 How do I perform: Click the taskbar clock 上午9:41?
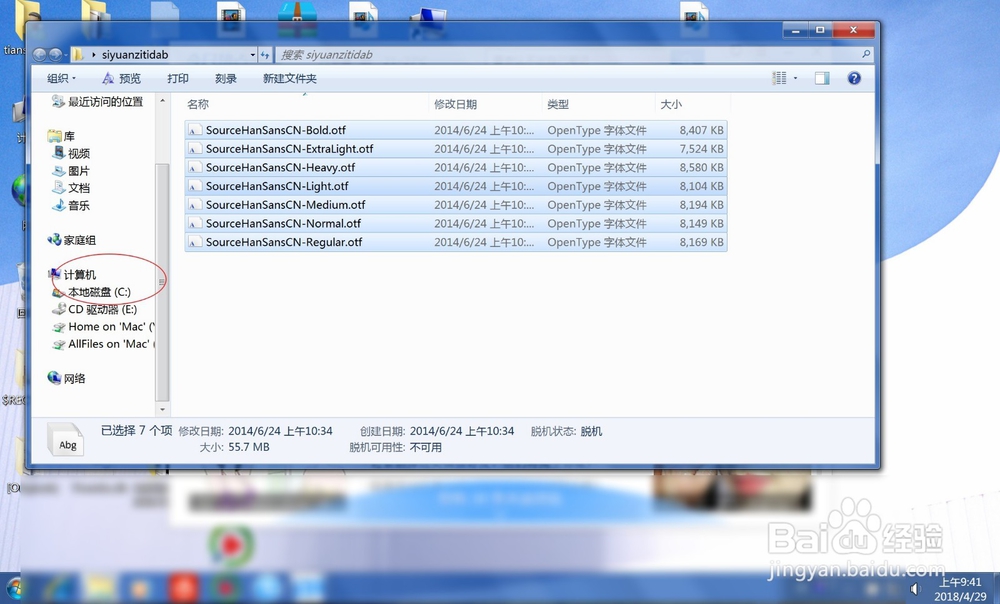click(x=960, y=582)
